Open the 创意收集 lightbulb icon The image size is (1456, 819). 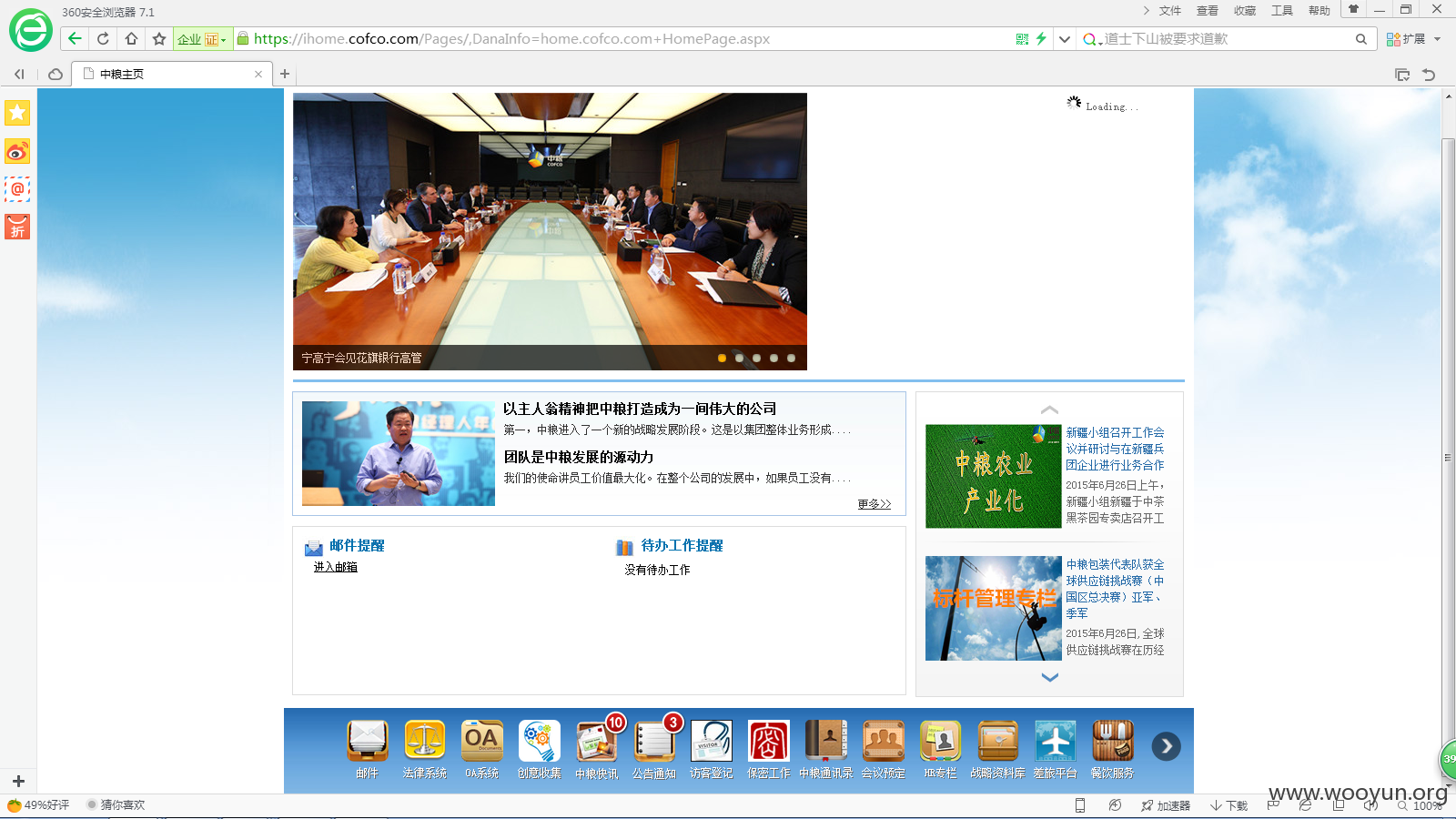tap(540, 741)
